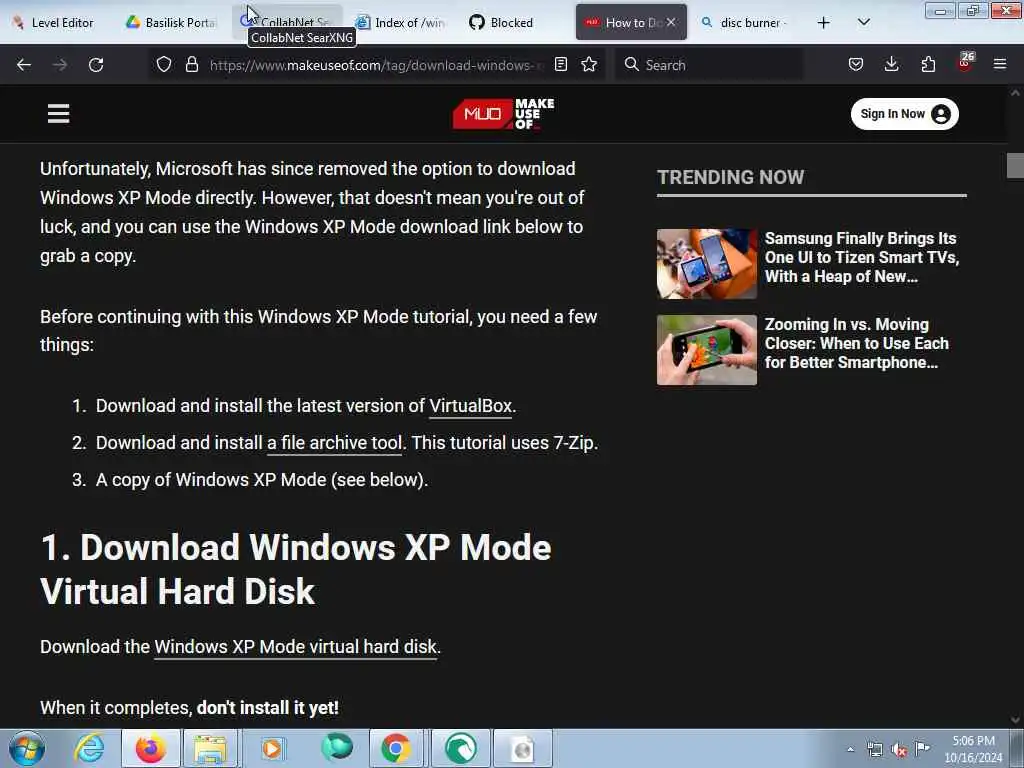Click the URL address bar
Image resolution: width=1024 pixels, height=768 pixels.
point(376,65)
